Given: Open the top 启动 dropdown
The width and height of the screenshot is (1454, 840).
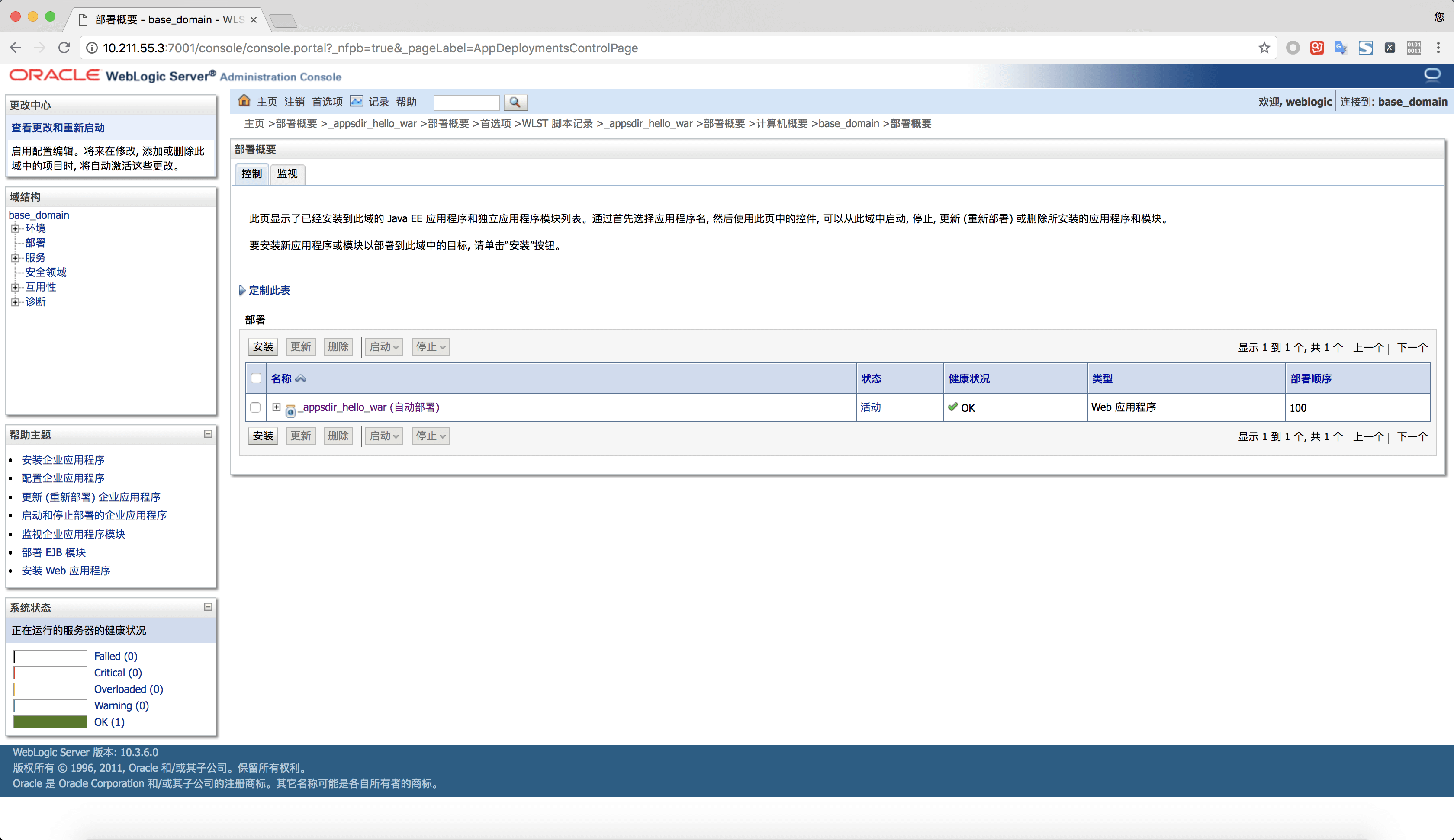Looking at the screenshot, I should point(384,347).
